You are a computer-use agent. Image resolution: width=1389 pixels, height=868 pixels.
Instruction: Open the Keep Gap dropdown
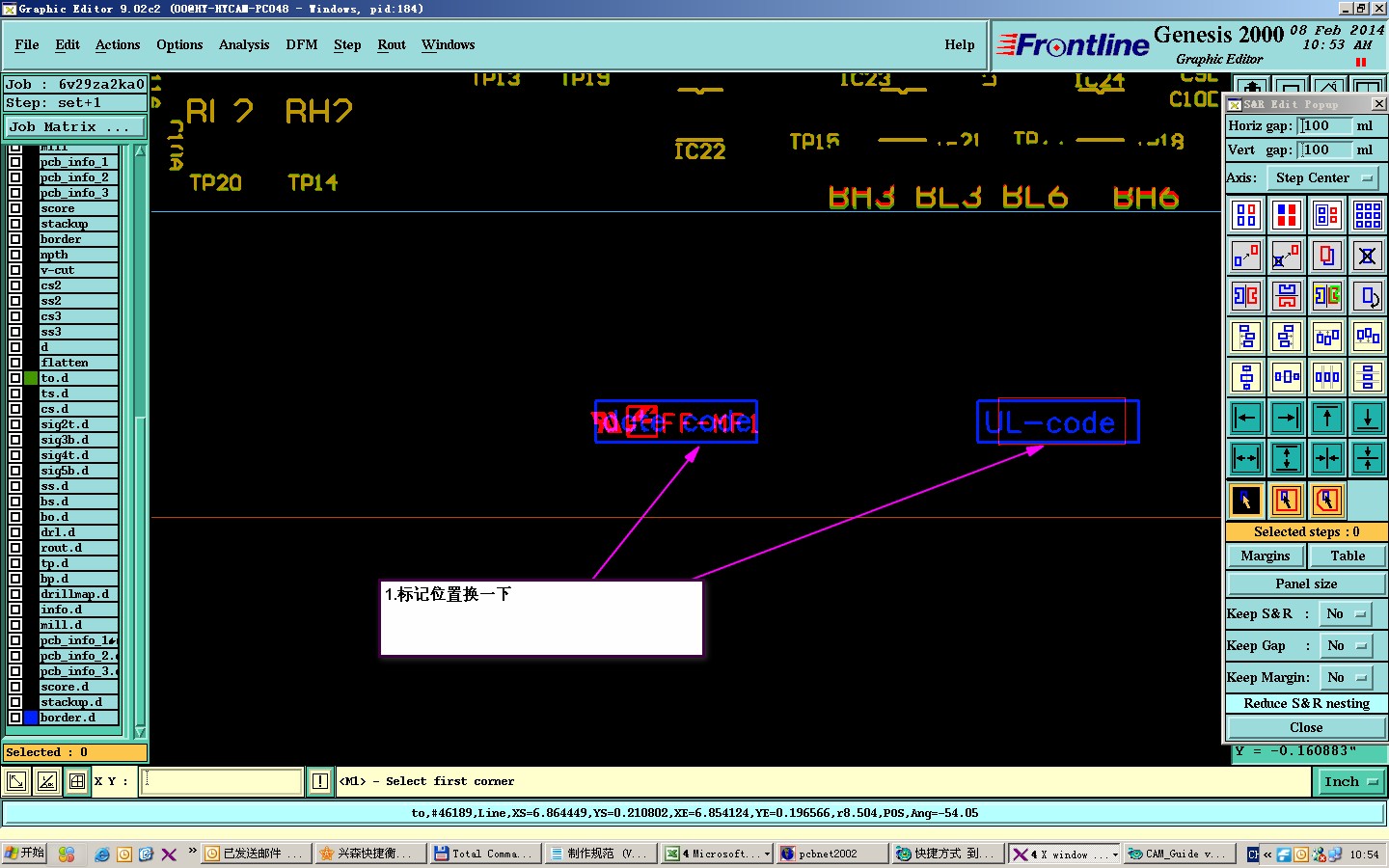click(1346, 645)
